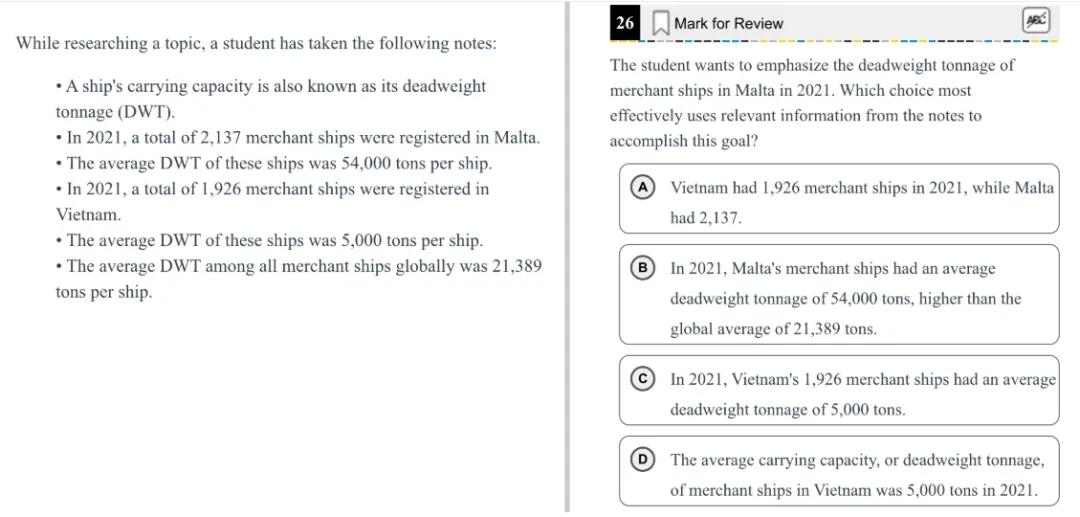The height and width of the screenshot is (517, 1080).
Task: Select the circled letter D option marker
Action: pyautogui.click(x=643, y=460)
